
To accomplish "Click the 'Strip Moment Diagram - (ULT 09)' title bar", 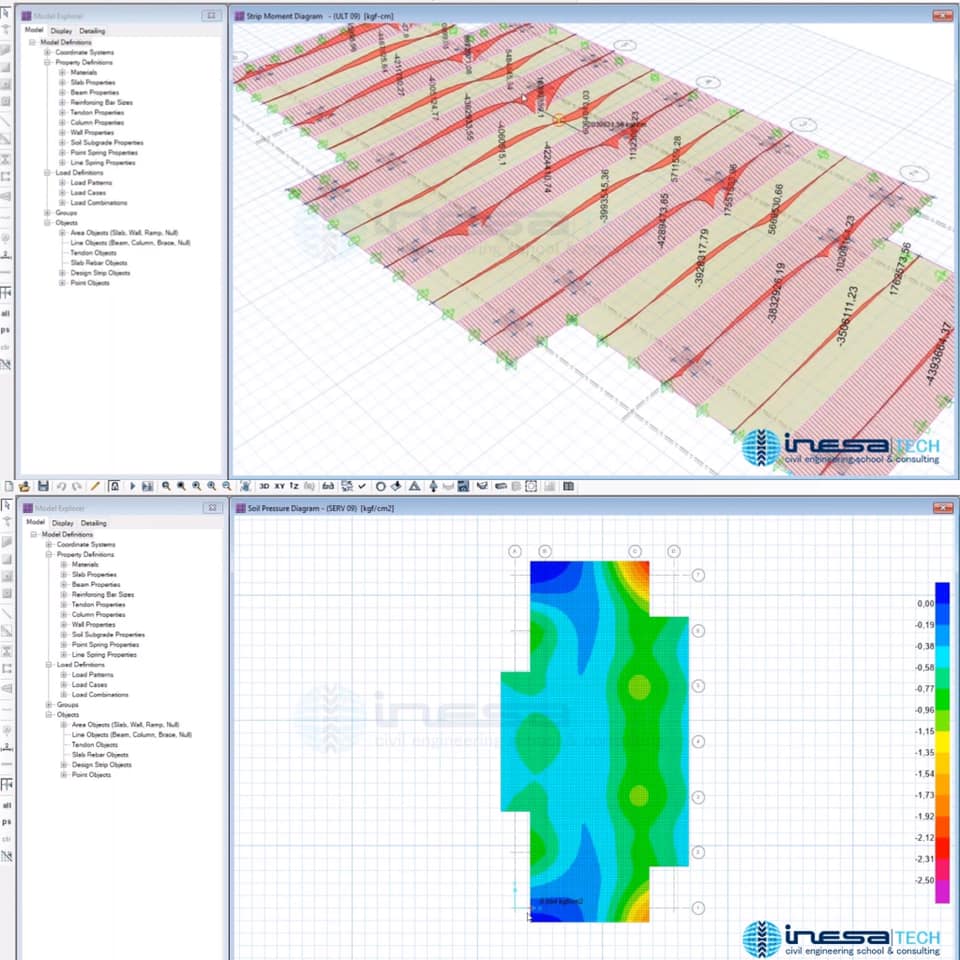I will pyautogui.click(x=593, y=16).
